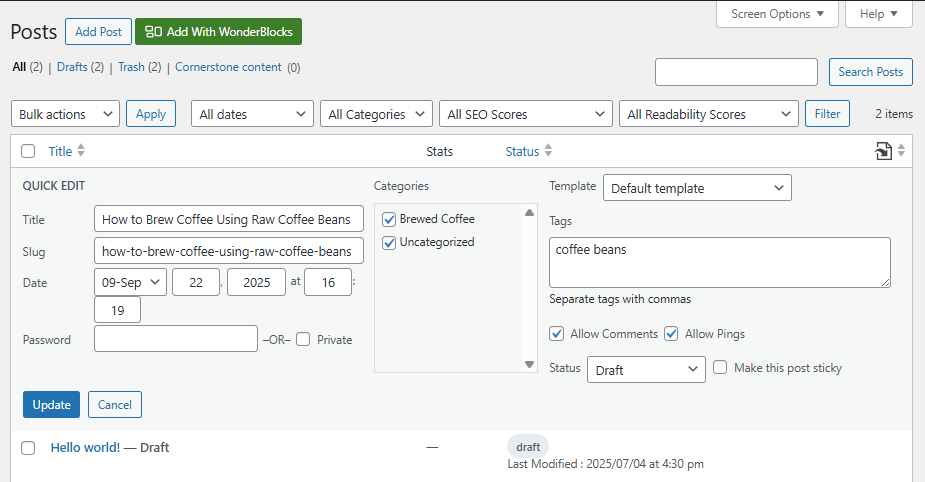Click into the Slug text field
The height and width of the screenshot is (482, 925).
pos(228,251)
